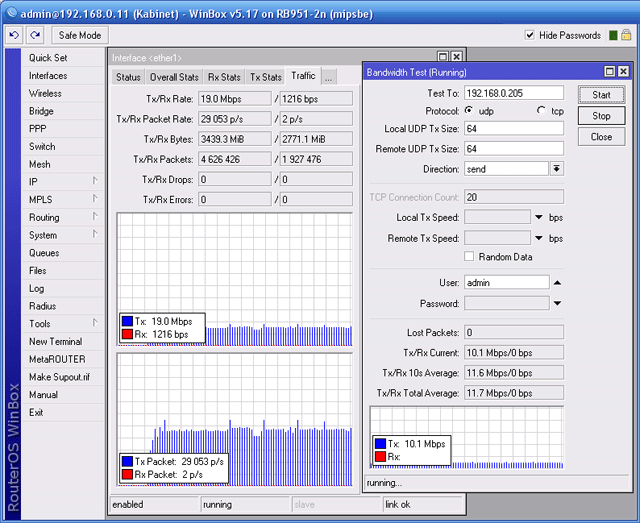Screen dimensions: 640x523
Task: Click the Local UDP Tx Size field
Action: pyautogui.click(x=514, y=129)
